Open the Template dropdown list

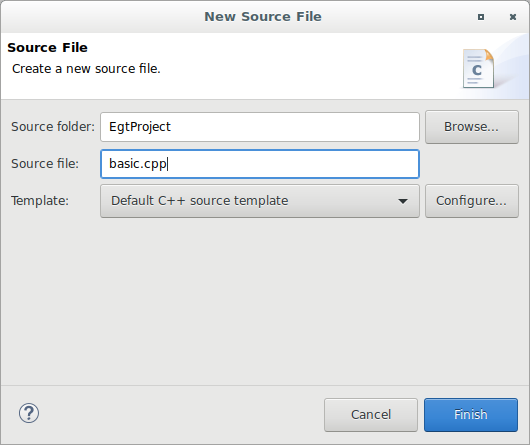pyautogui.click(x=260, y=201)
